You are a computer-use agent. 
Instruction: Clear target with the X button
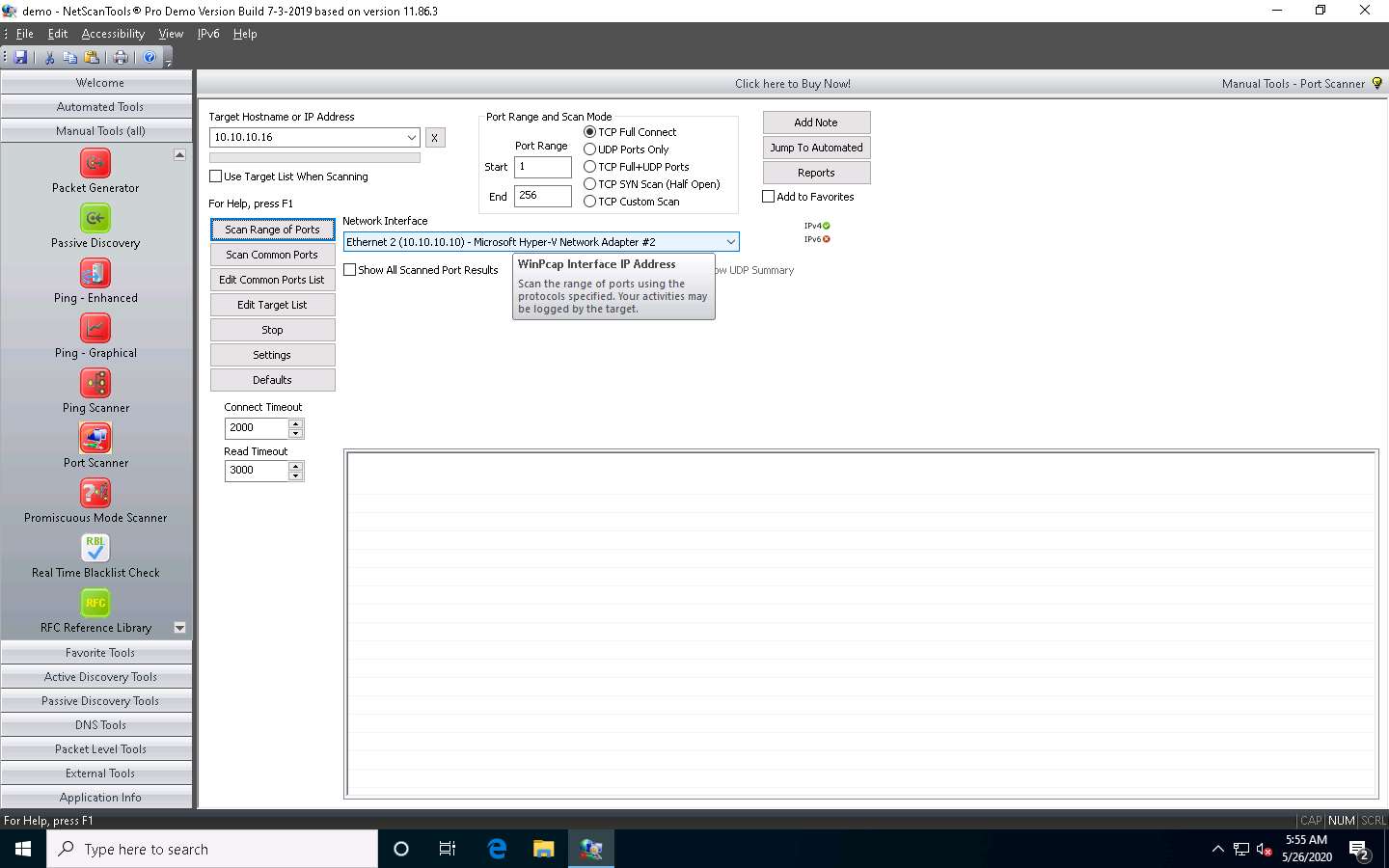[435, 138]
